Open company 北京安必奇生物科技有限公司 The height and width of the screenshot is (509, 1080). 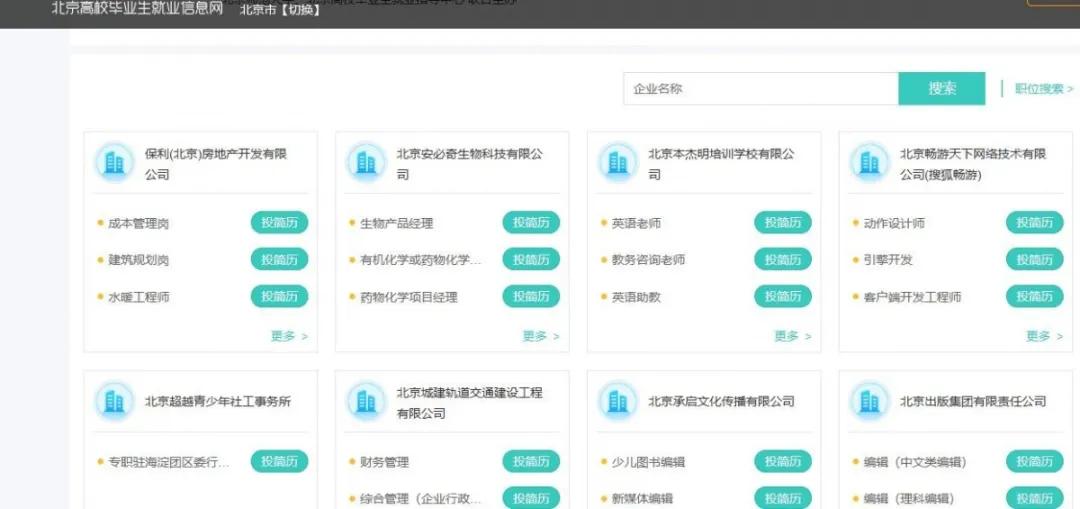[469, 164]
